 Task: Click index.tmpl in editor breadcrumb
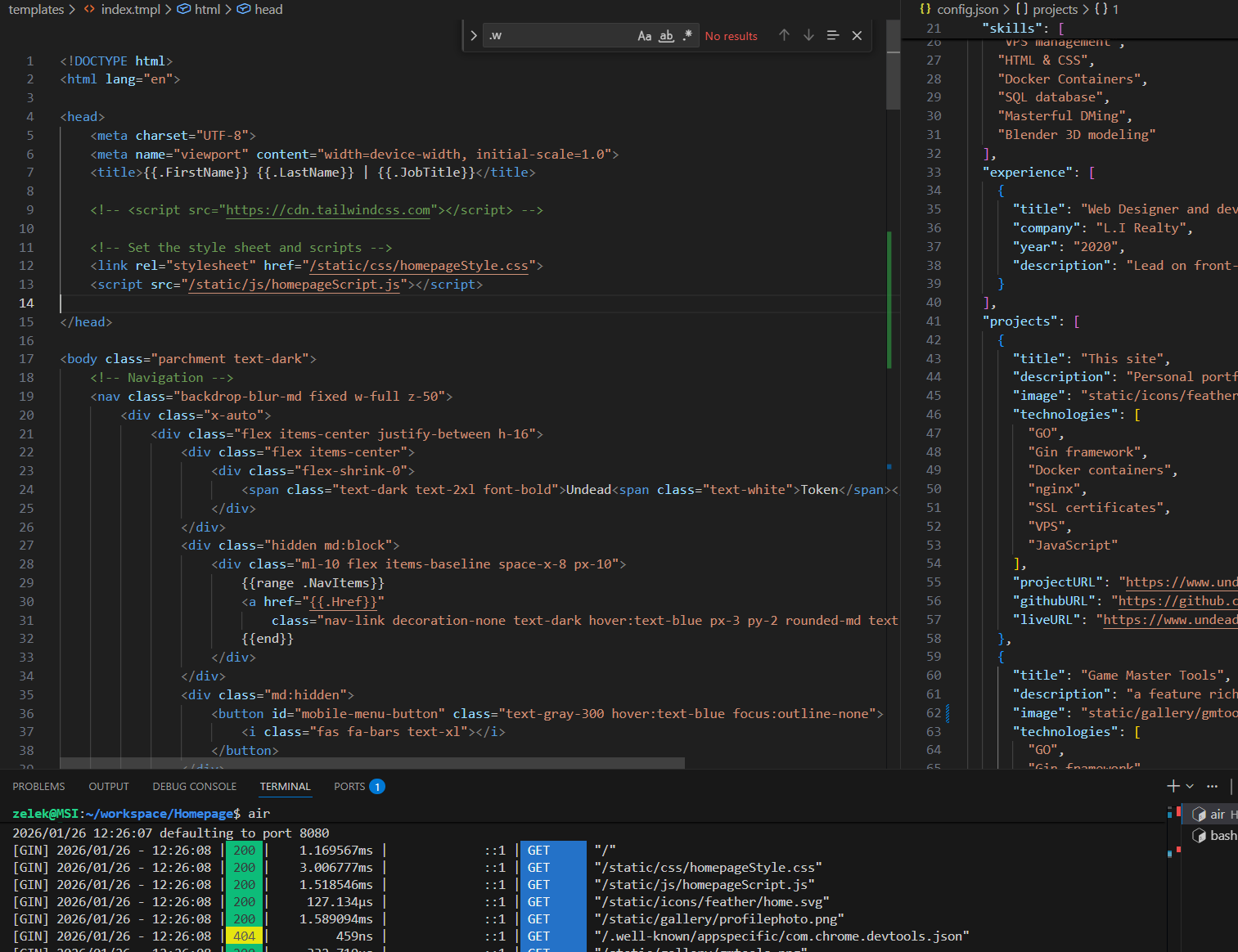[130, 9]
